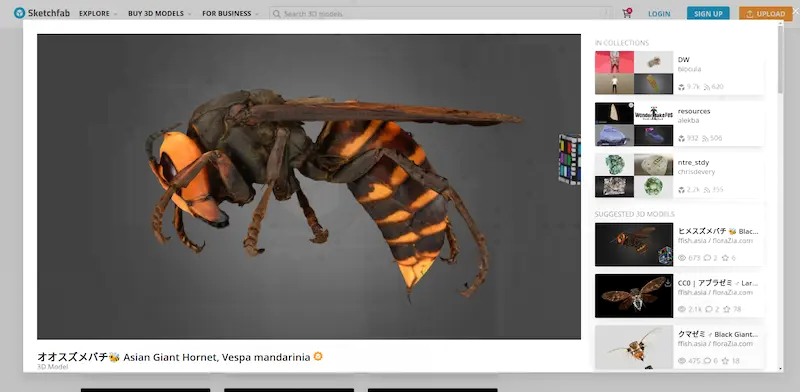The height and width of the screenshot is (392, 800).
Task: Click comments icon on ヒメスズメバチ card
Action: click(x=708, y=258)
